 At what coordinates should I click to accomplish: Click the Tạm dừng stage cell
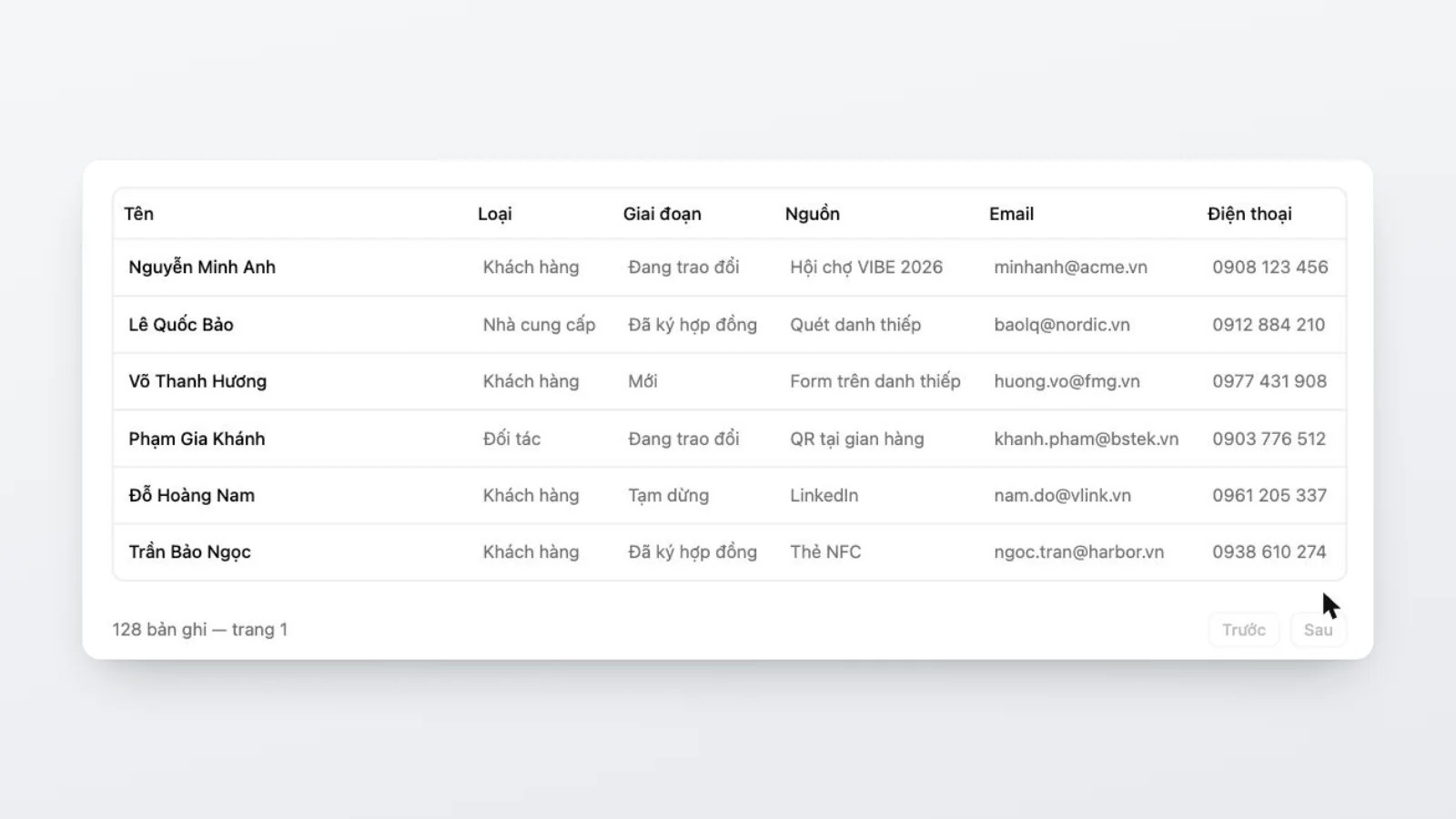tap(668, 495)
